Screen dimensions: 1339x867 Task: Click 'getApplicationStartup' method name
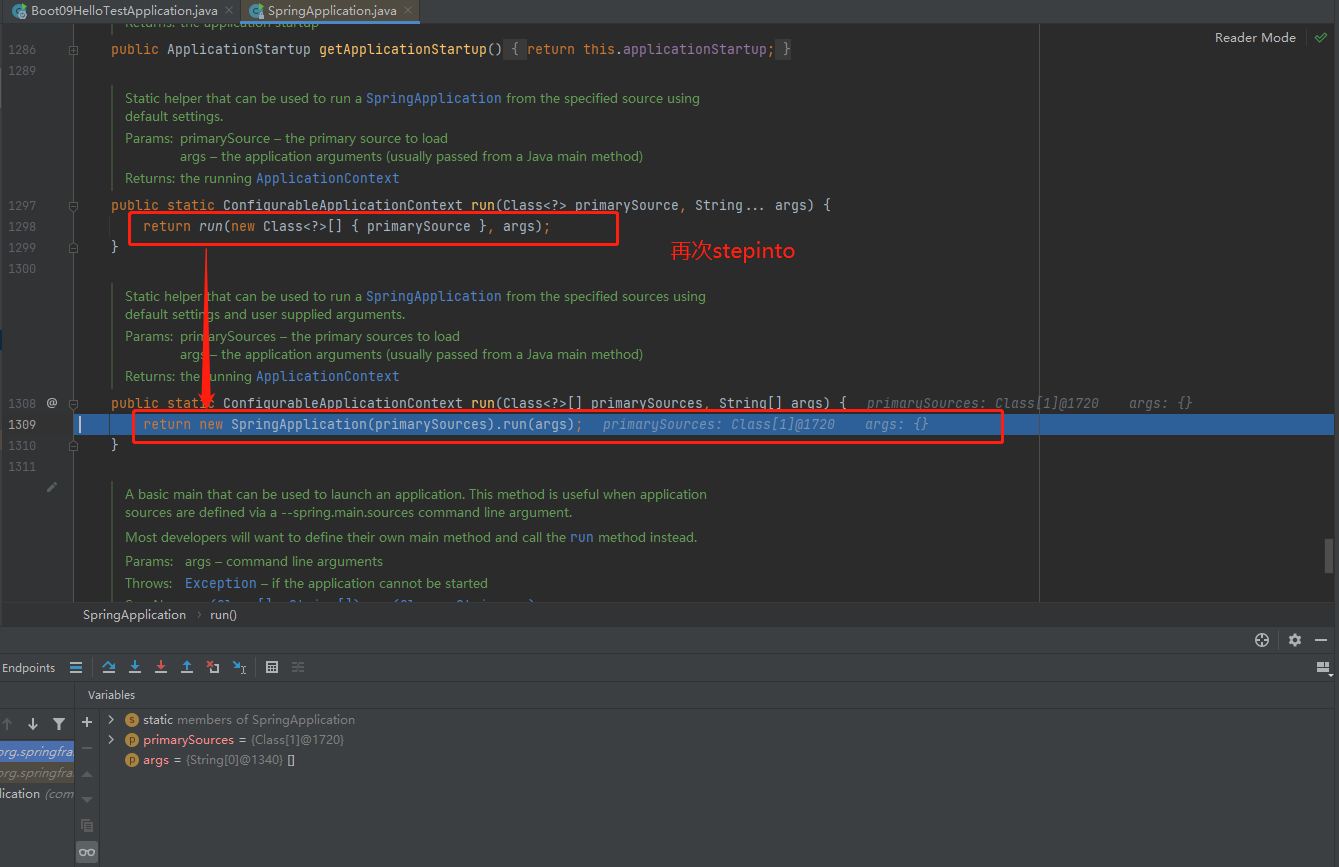pos(402,49)
